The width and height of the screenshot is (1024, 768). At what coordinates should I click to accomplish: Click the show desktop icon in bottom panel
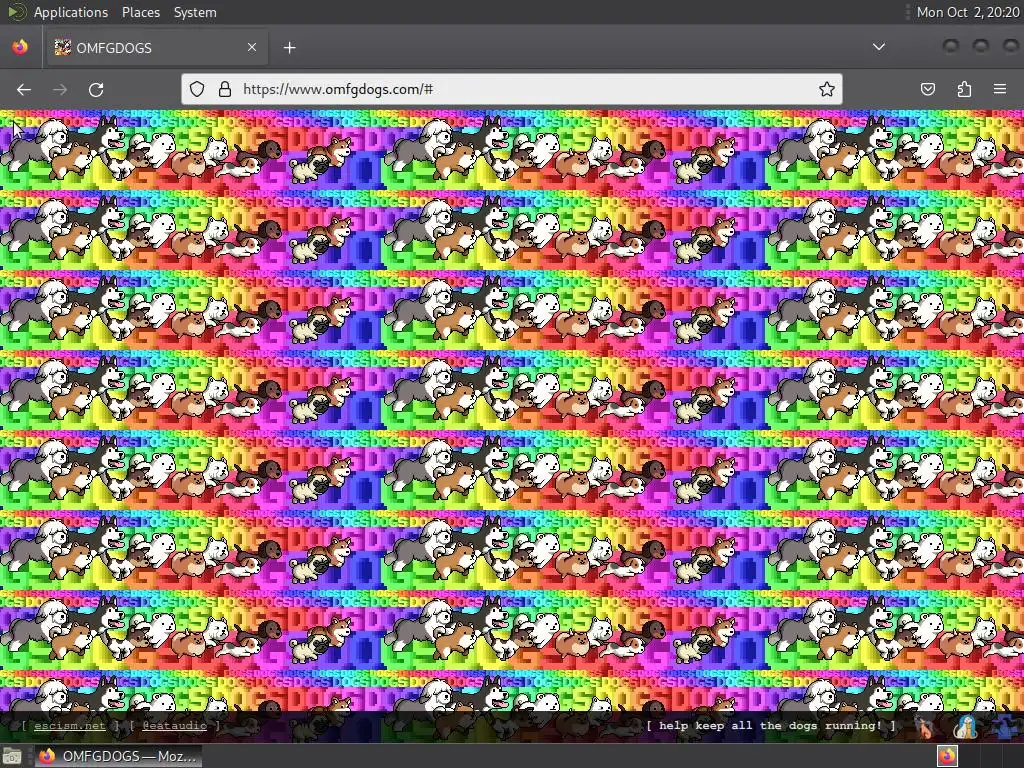(12, 756)
